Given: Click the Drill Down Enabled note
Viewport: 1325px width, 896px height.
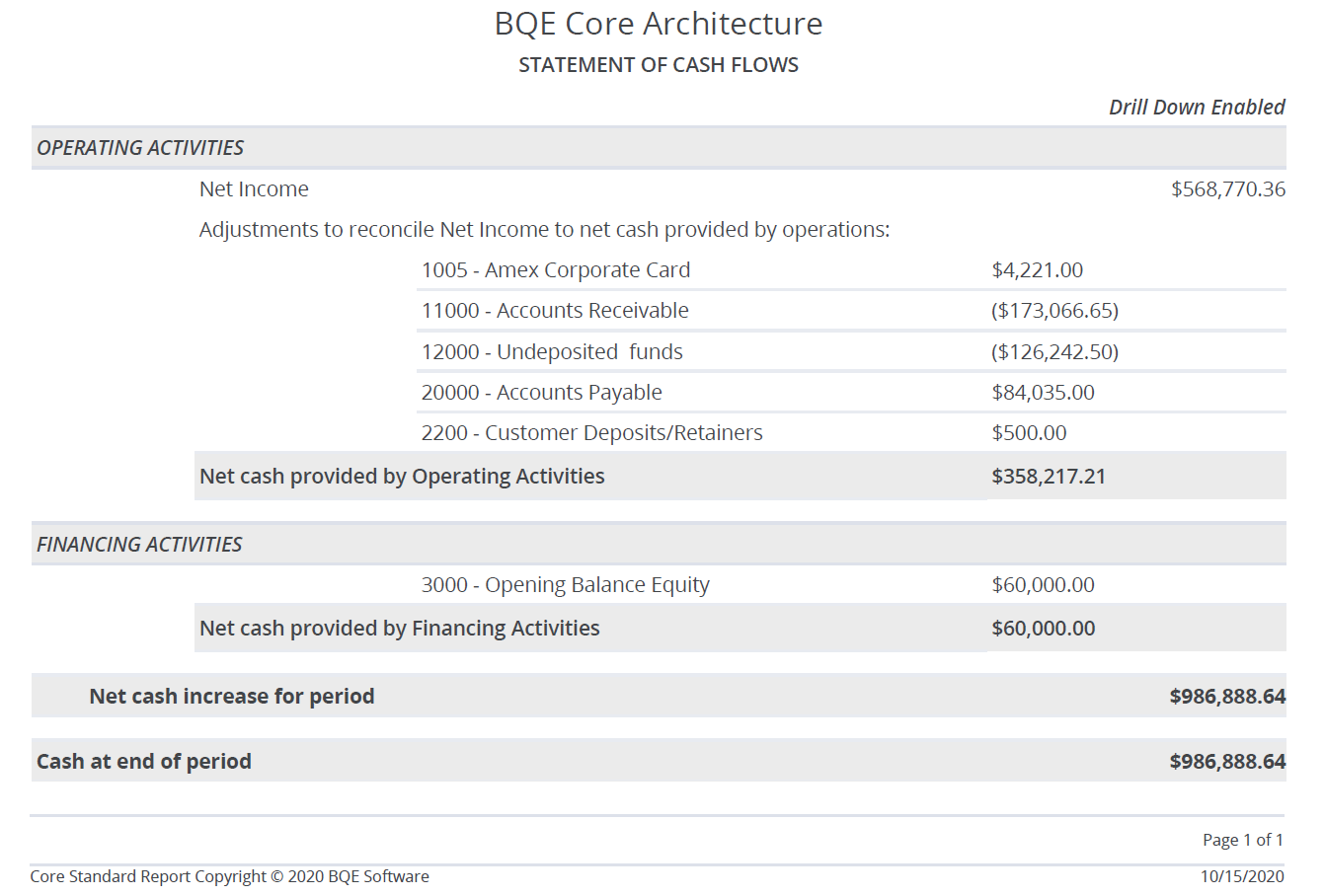Looking at the screenshot, I should tap(1197, 108).
